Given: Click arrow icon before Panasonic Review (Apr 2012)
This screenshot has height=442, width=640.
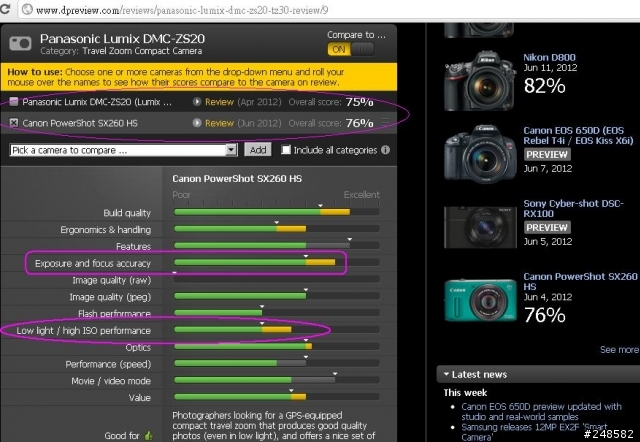Looking at the screenshot, I should (x=197, y=101).
